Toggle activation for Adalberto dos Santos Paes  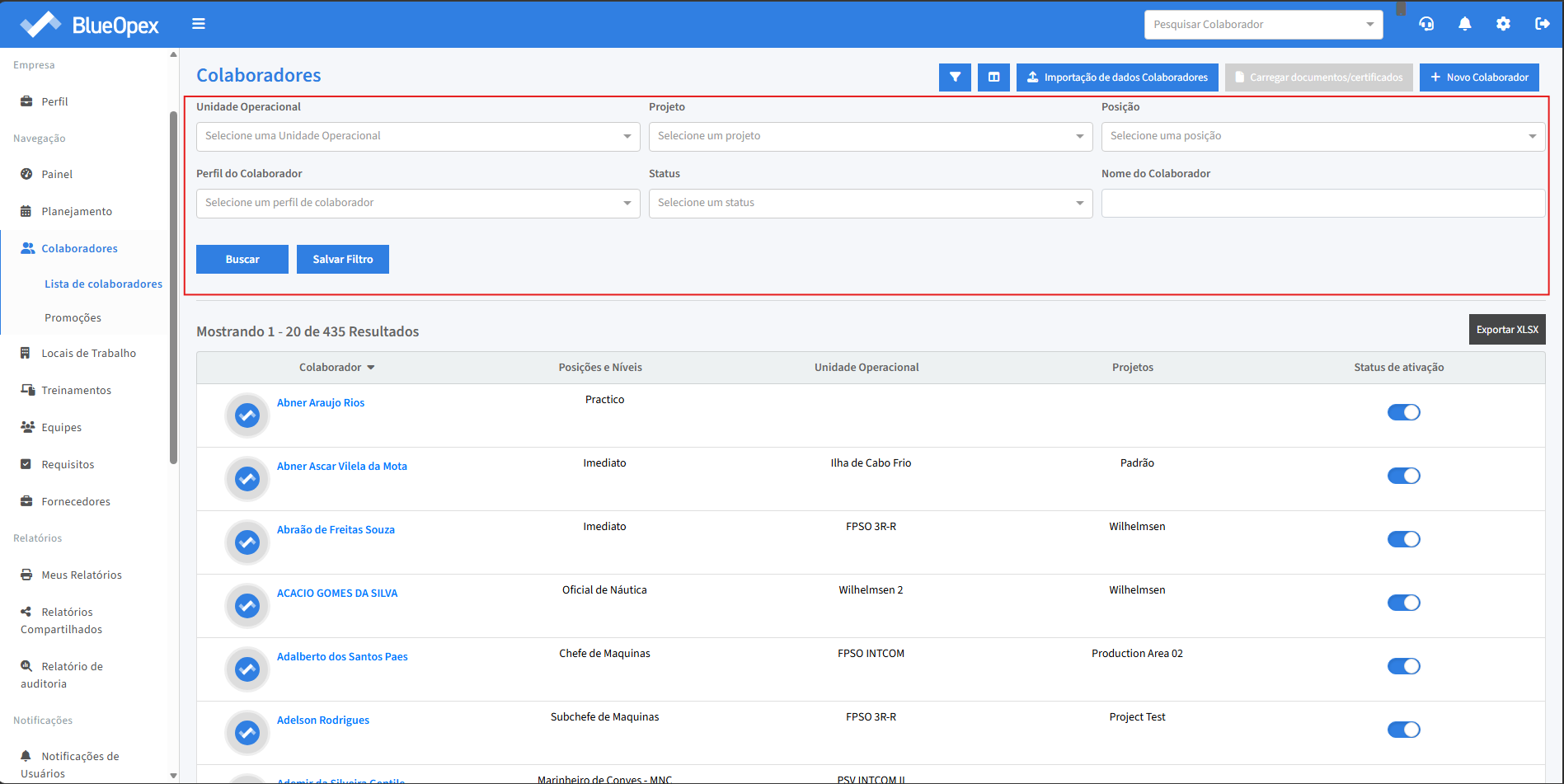pyautogui.click(x=1403, y=666)
